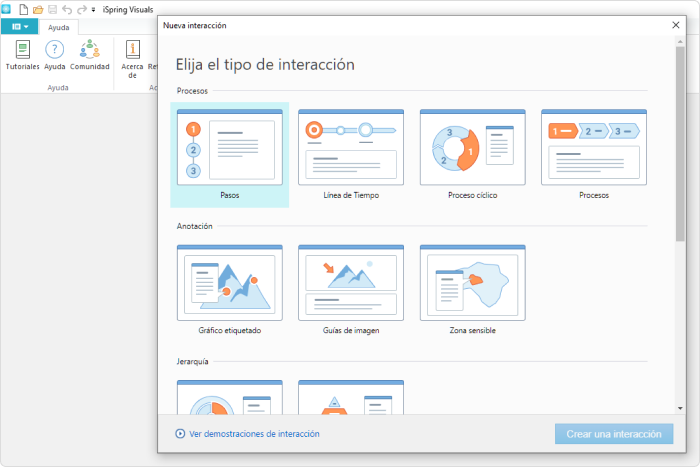Click the Jerarquía section heading

pyautogui.click(x=192, y=361)
